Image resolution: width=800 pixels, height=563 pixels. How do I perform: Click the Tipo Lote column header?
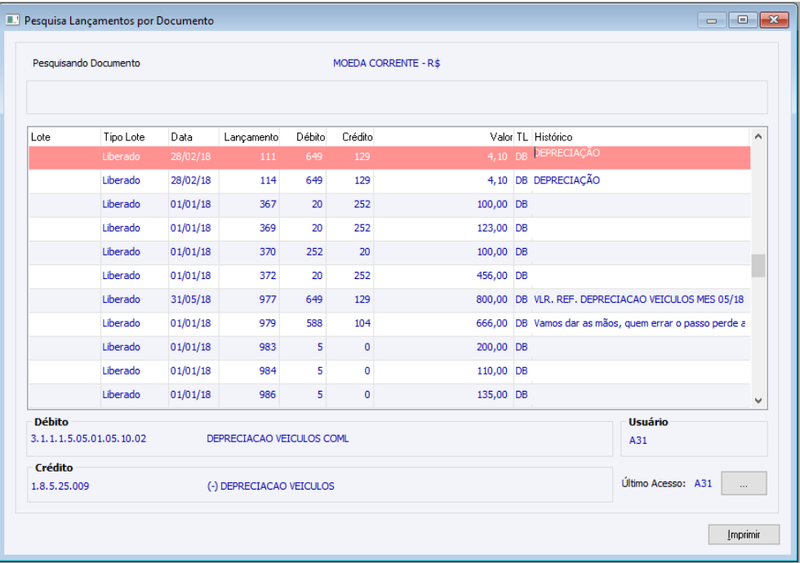134,137
